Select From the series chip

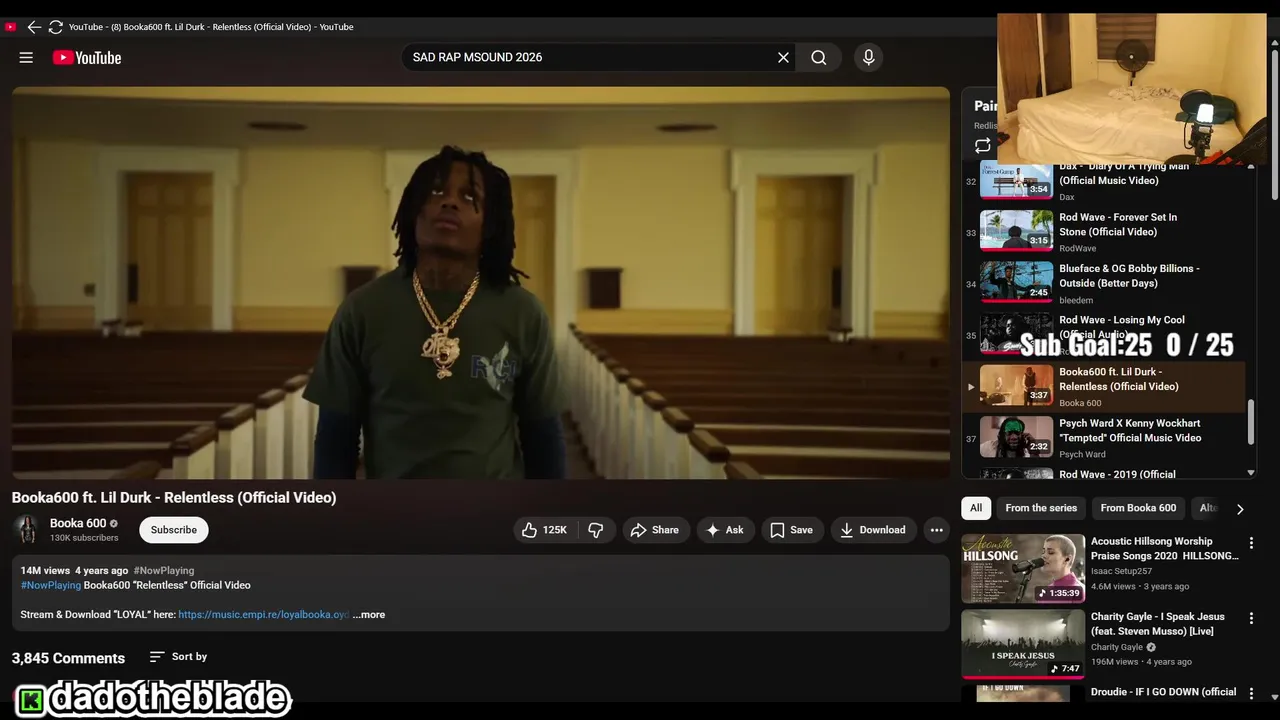point(1041,508)
